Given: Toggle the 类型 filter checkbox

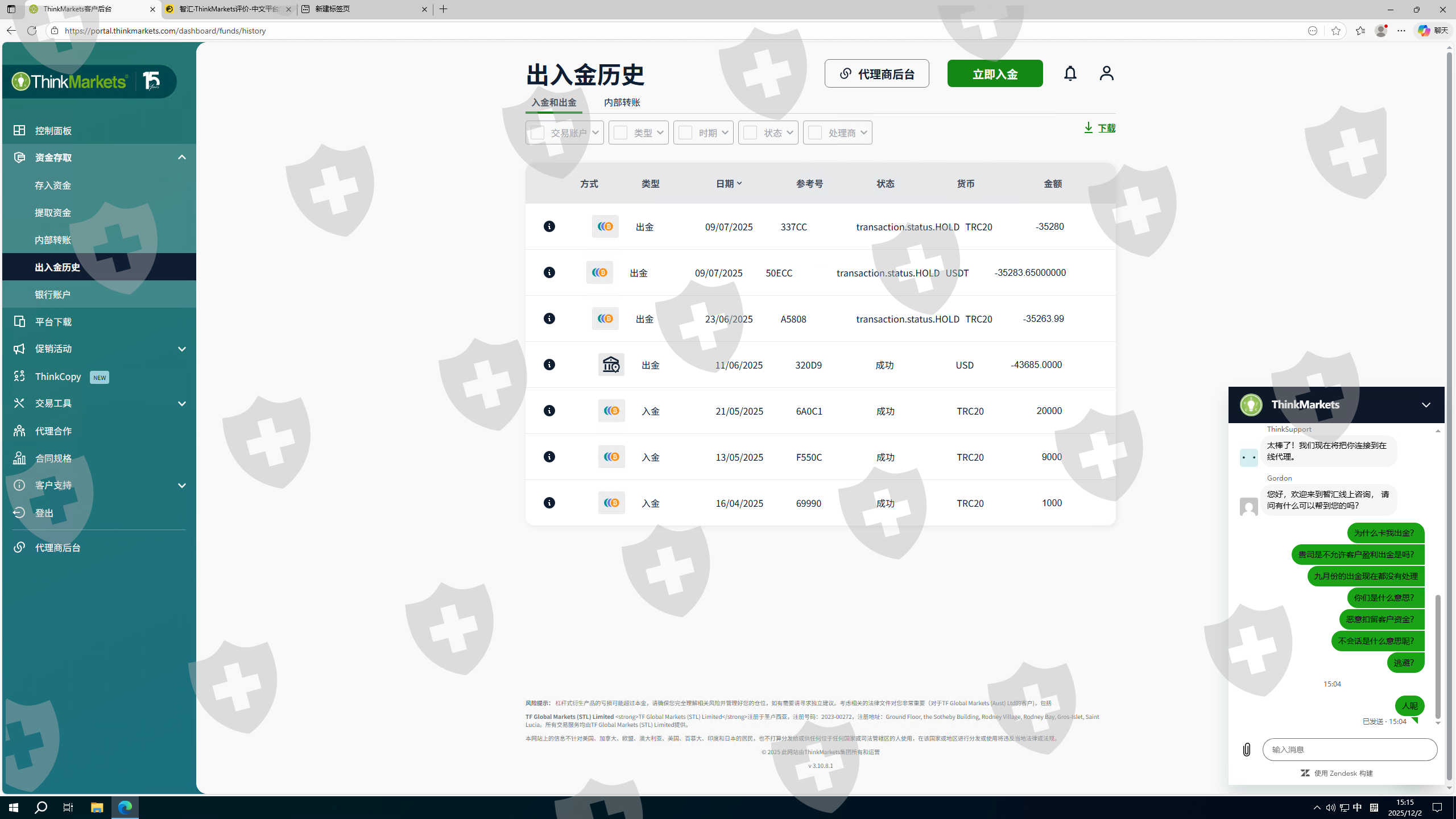Looking at the screenshot, I should [x=621, y=133].
